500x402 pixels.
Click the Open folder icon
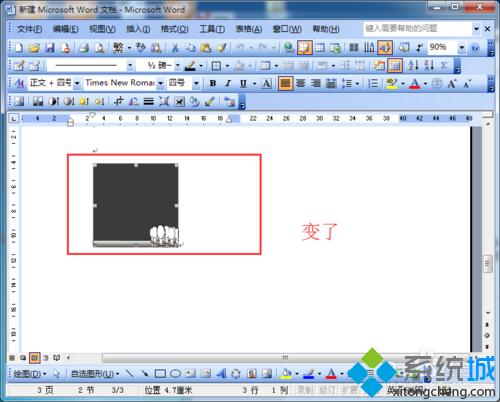click(x=34, y=48)
